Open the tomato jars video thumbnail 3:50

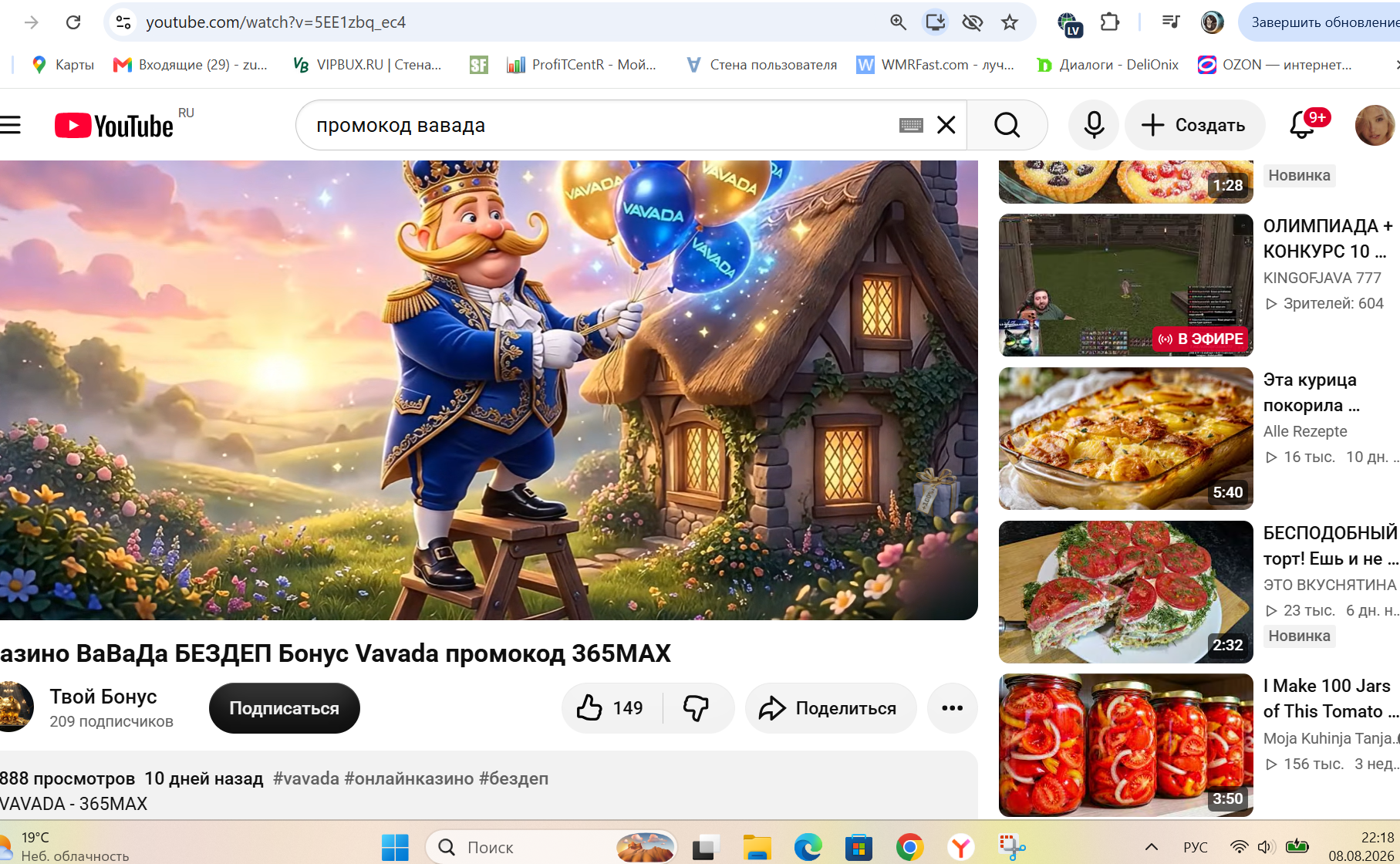[1125, 745]
